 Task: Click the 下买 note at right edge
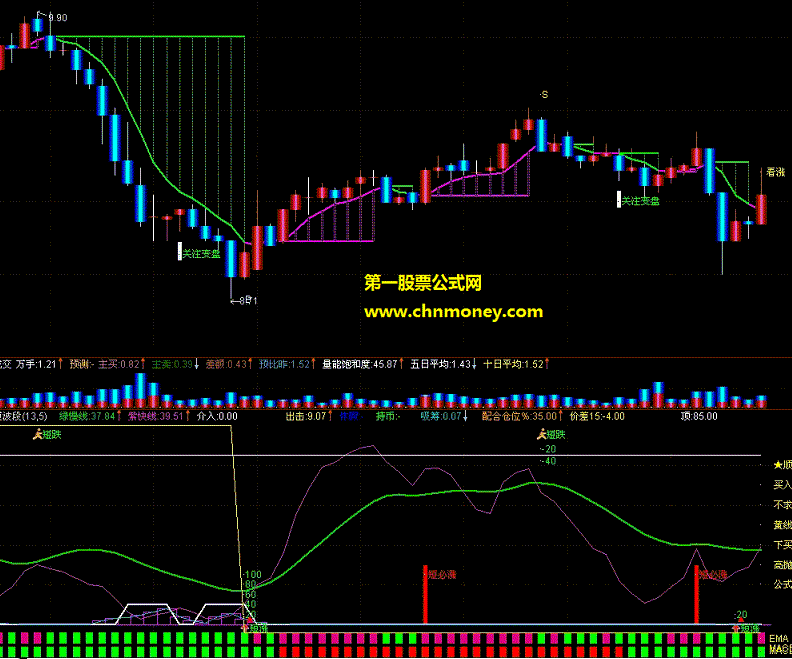[x=782, y=544]
